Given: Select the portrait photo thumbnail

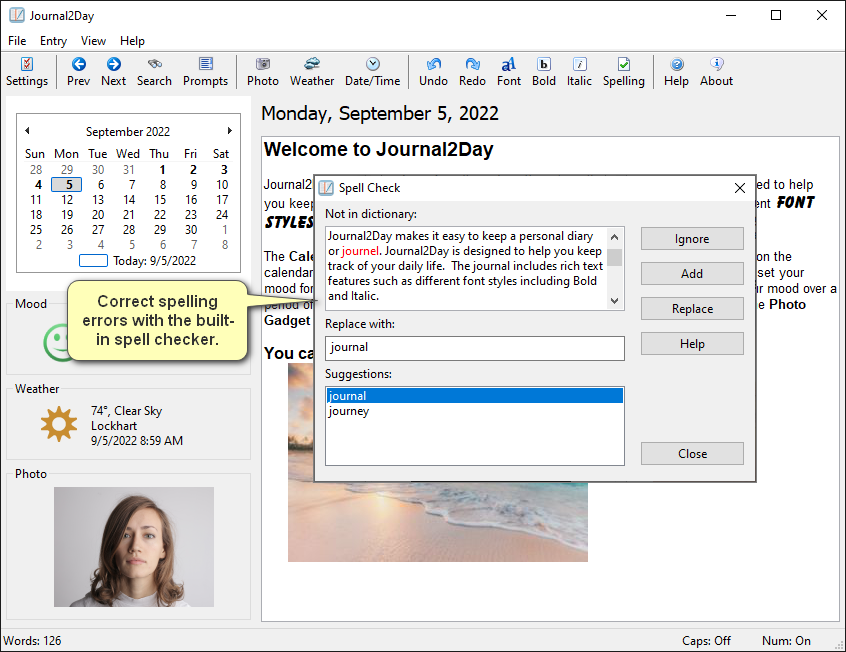Looking at the screenshot, I should tap(134, 547).
